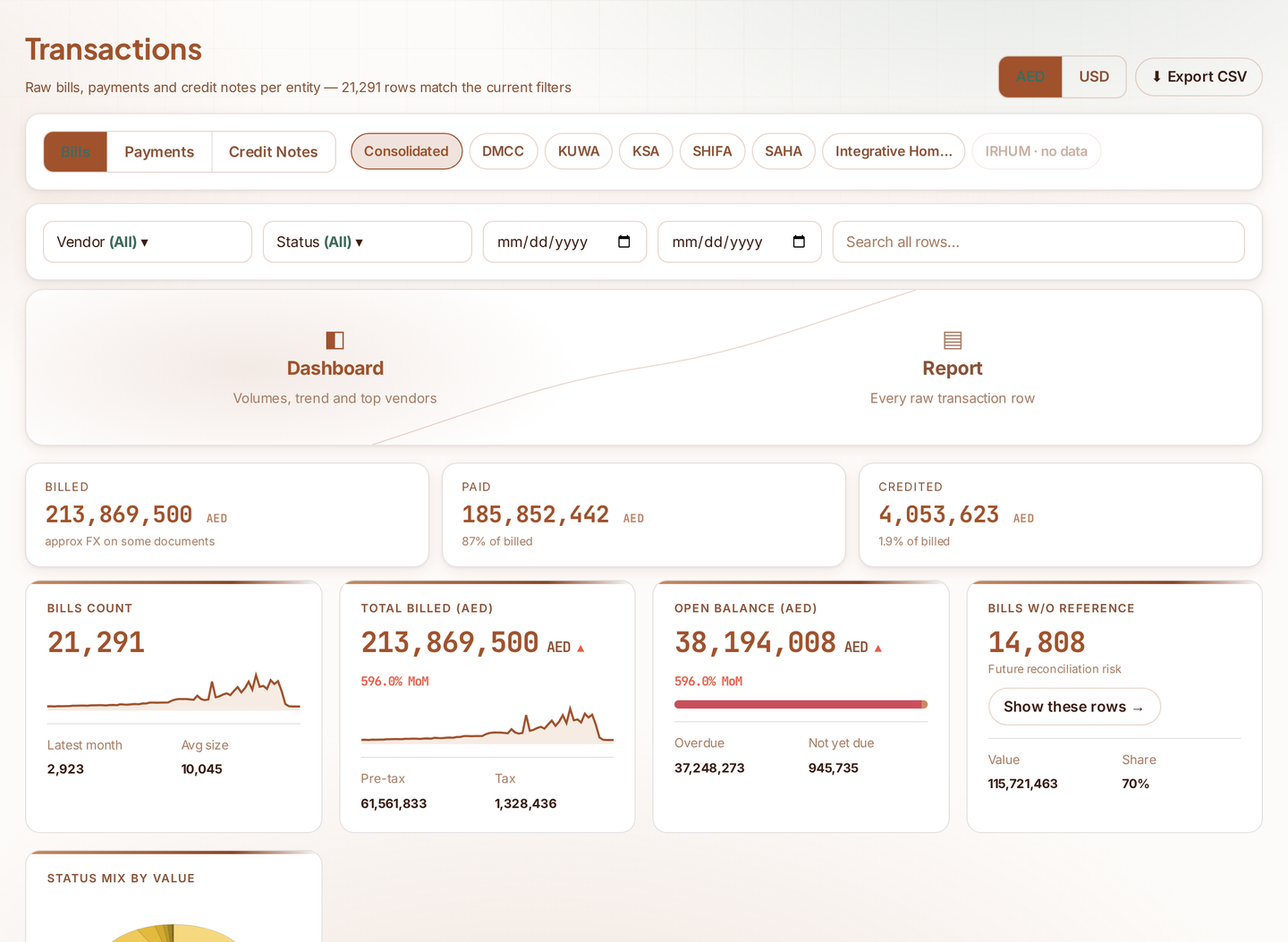The width and height of the screenshot is (1288, 942).
Task: Click the Tax value 1,328,436
Action: pyautogui.click(x=526, y=803)
